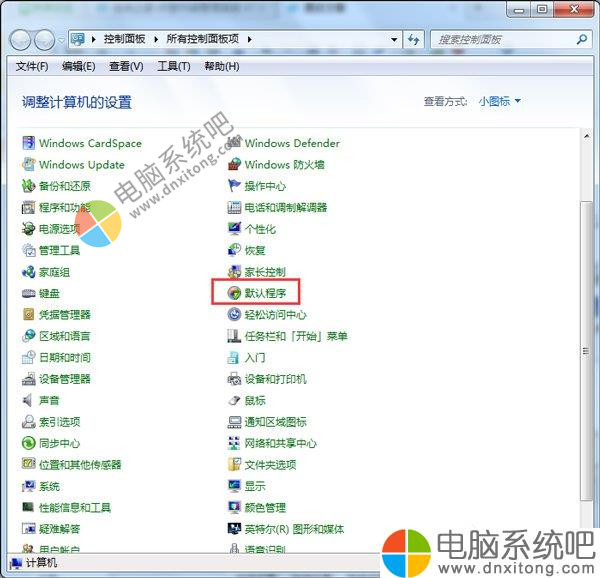Open the 电源选项 icon
600x578 pixels.
click(x=30, y=229)
